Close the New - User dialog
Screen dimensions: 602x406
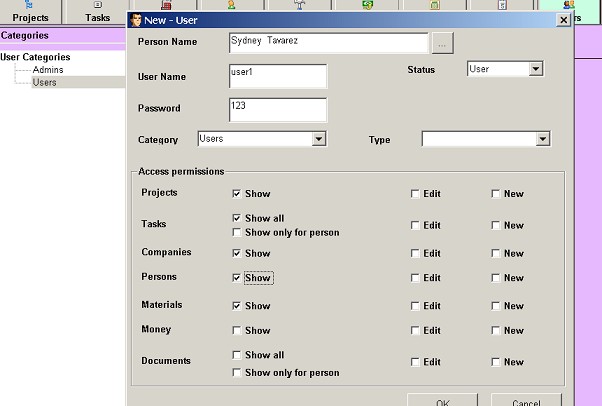[x=563, y=19]
